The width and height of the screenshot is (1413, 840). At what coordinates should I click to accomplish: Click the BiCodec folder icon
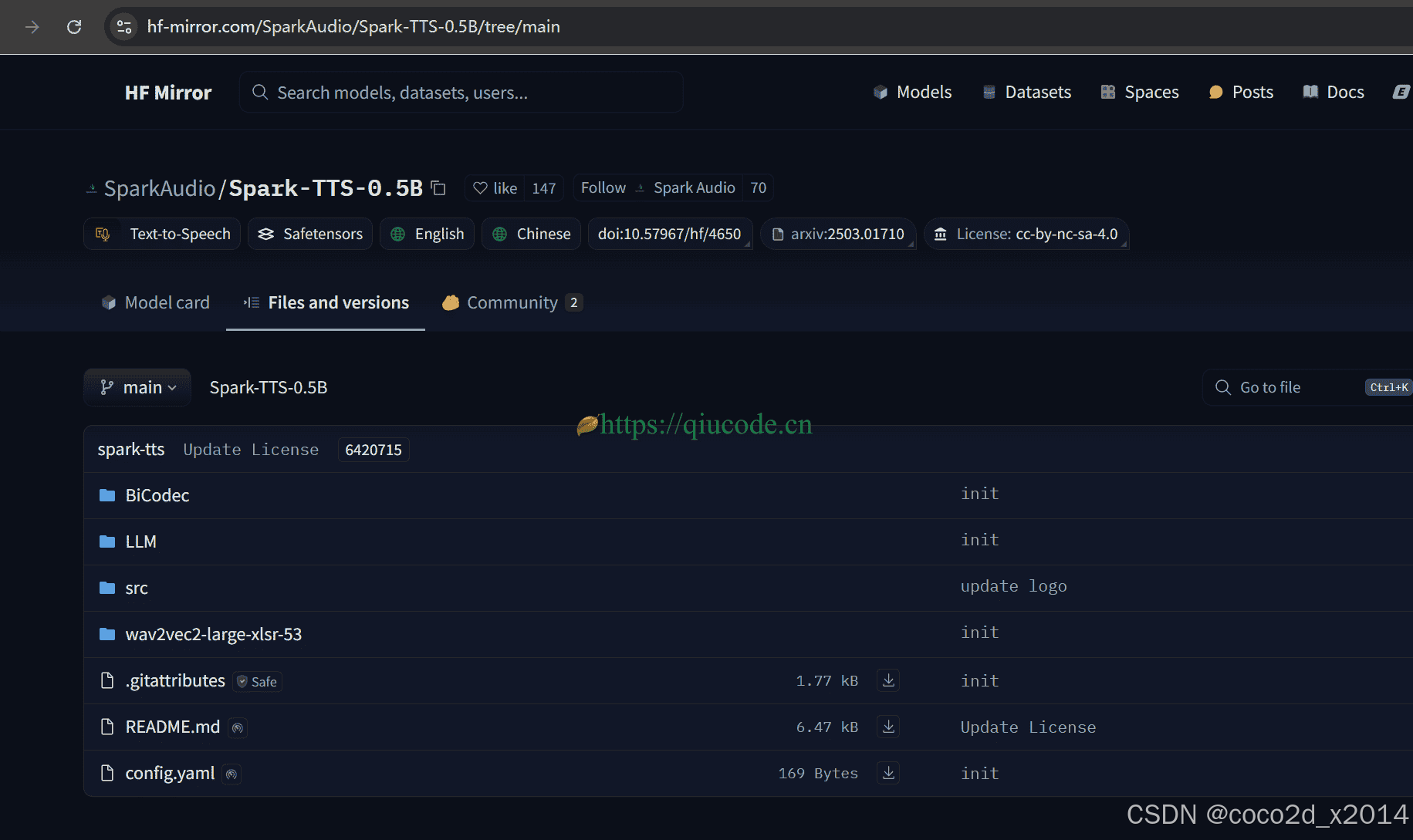[107, 495]
